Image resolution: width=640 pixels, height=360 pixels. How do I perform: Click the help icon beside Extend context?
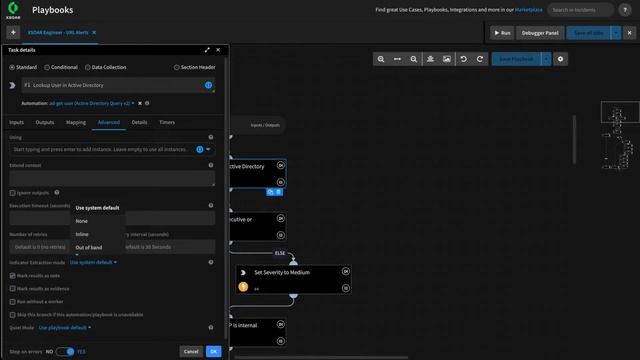(211, 165)
